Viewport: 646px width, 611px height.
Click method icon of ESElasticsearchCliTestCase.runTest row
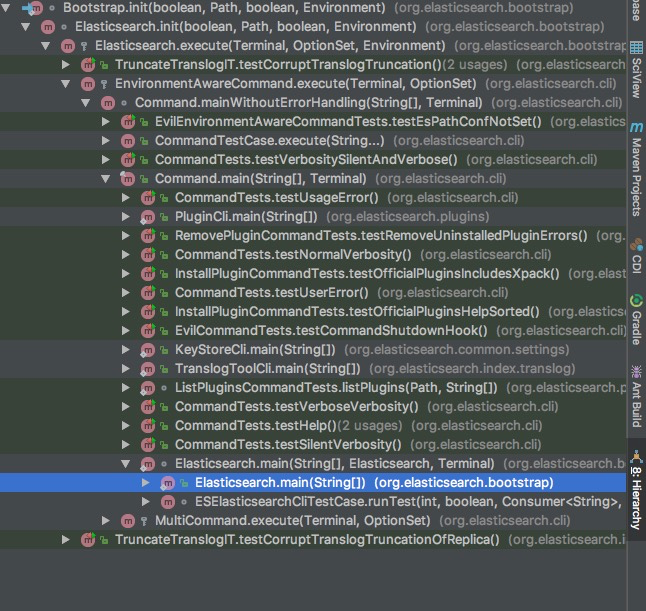coord(168,502)
